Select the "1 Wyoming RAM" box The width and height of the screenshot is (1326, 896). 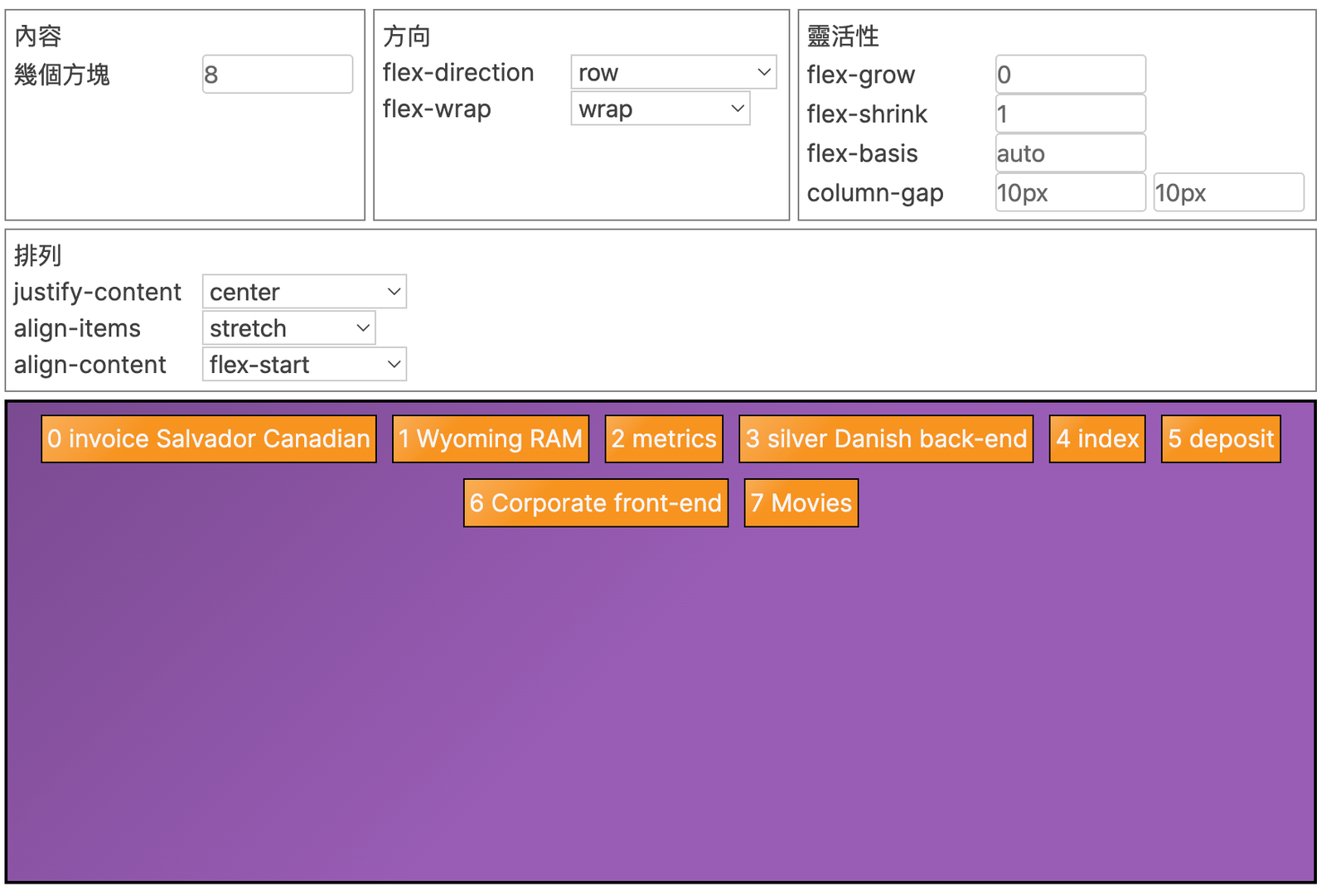tap(490, 439)
